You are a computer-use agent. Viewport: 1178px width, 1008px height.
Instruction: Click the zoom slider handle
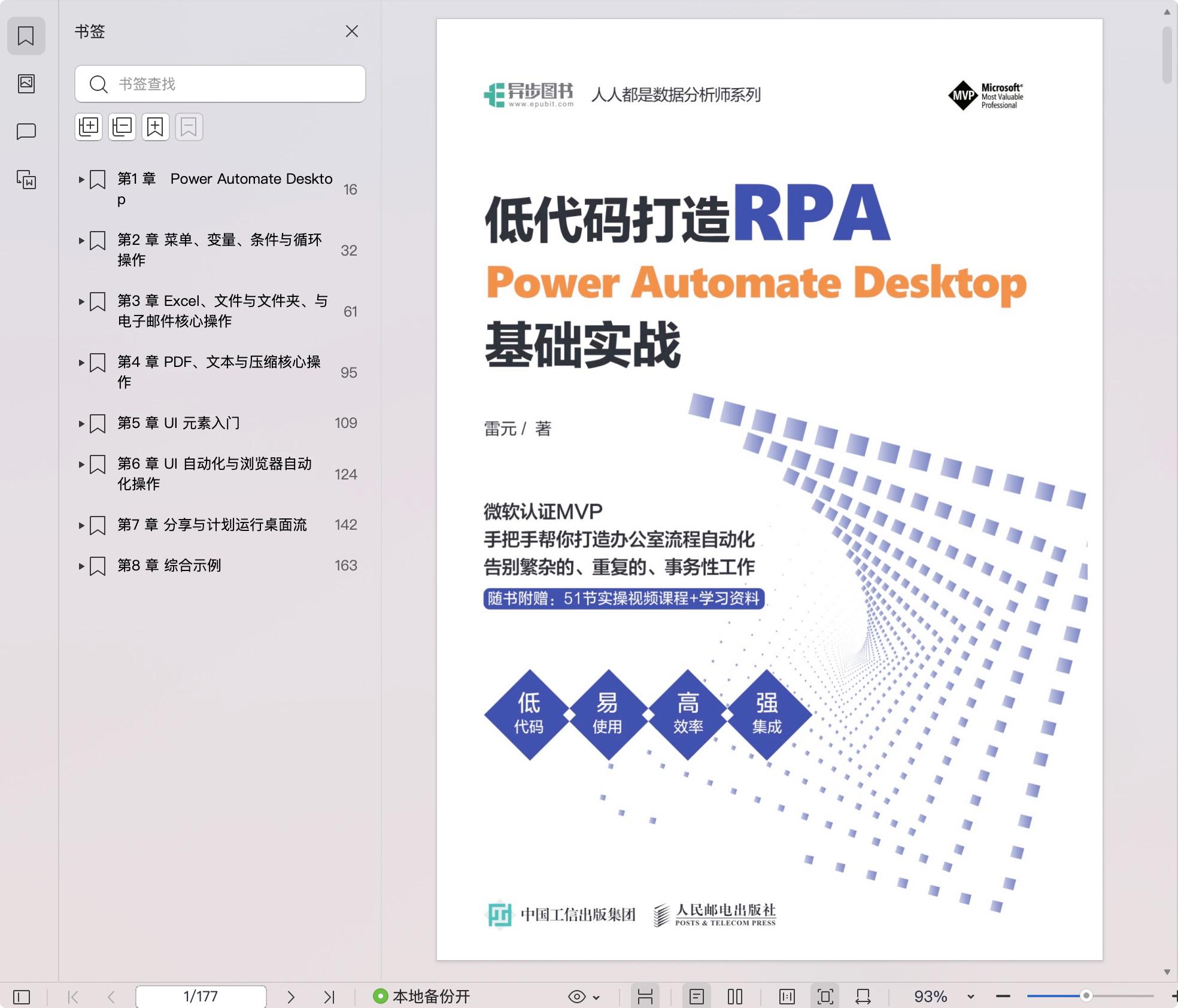(x=1086, y=996)
